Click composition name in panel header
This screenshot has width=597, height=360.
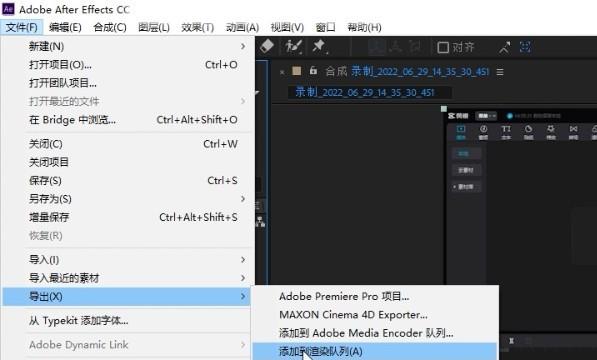(x=420, y=71)
